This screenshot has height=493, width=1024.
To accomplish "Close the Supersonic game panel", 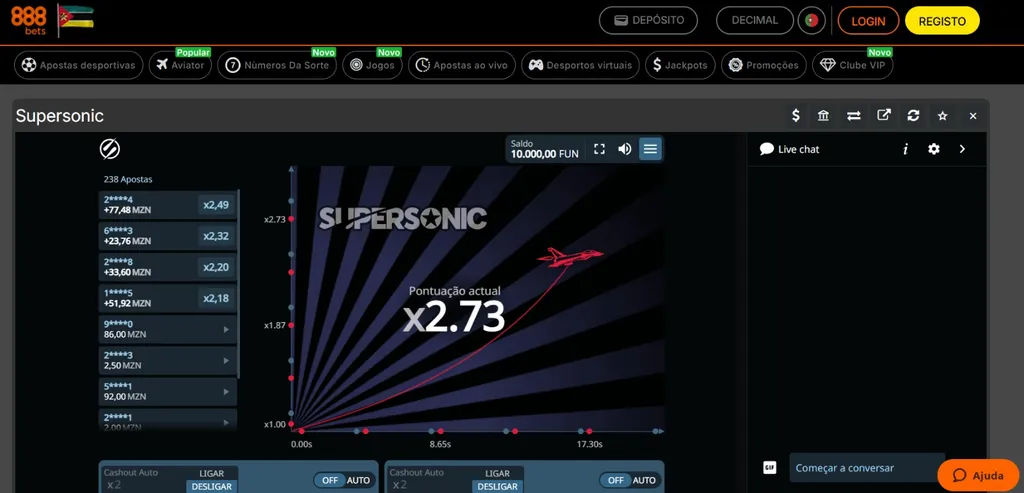I will pyautogui.click(x=973, y=116).
